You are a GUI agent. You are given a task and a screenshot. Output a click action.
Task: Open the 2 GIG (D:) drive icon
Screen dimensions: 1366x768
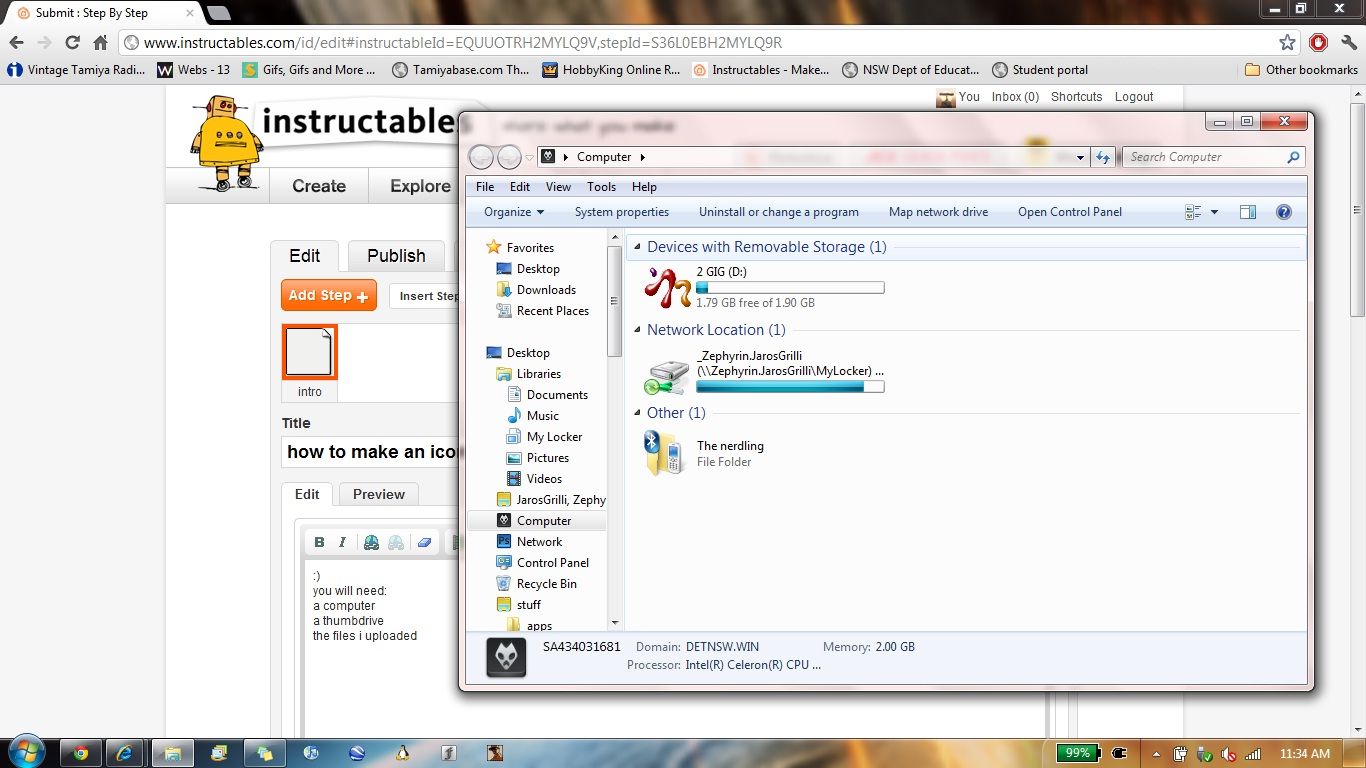(x=667, y=288)
